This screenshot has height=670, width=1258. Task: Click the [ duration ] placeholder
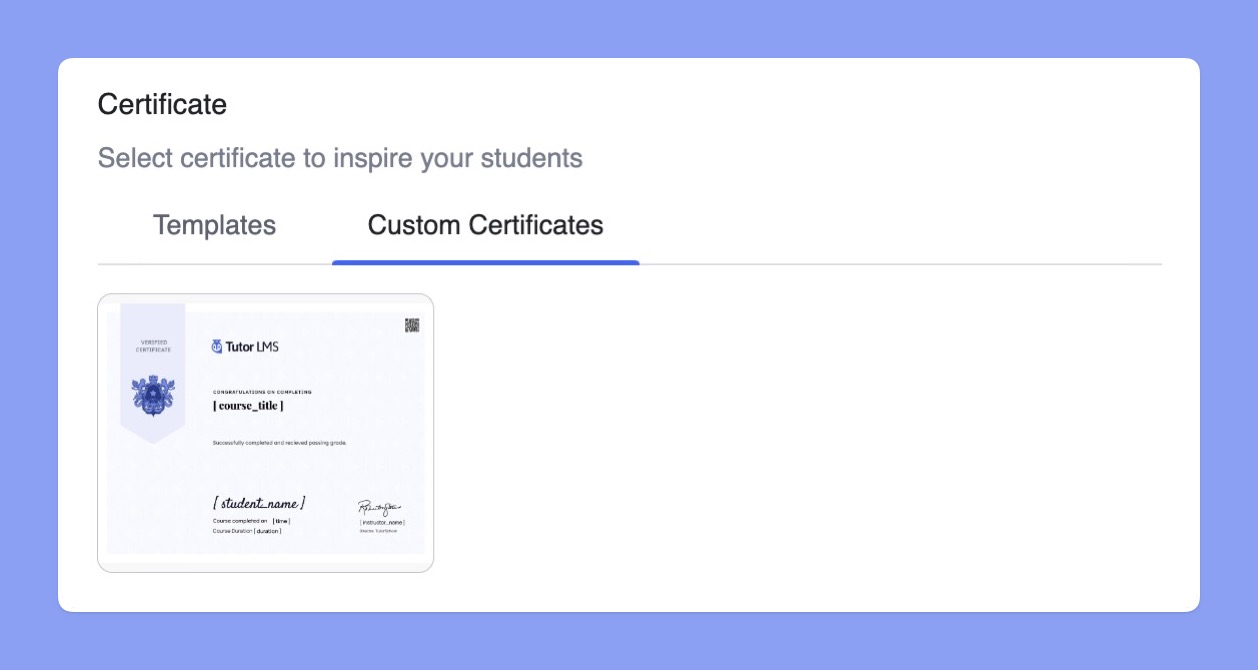(x=267, y=531)
